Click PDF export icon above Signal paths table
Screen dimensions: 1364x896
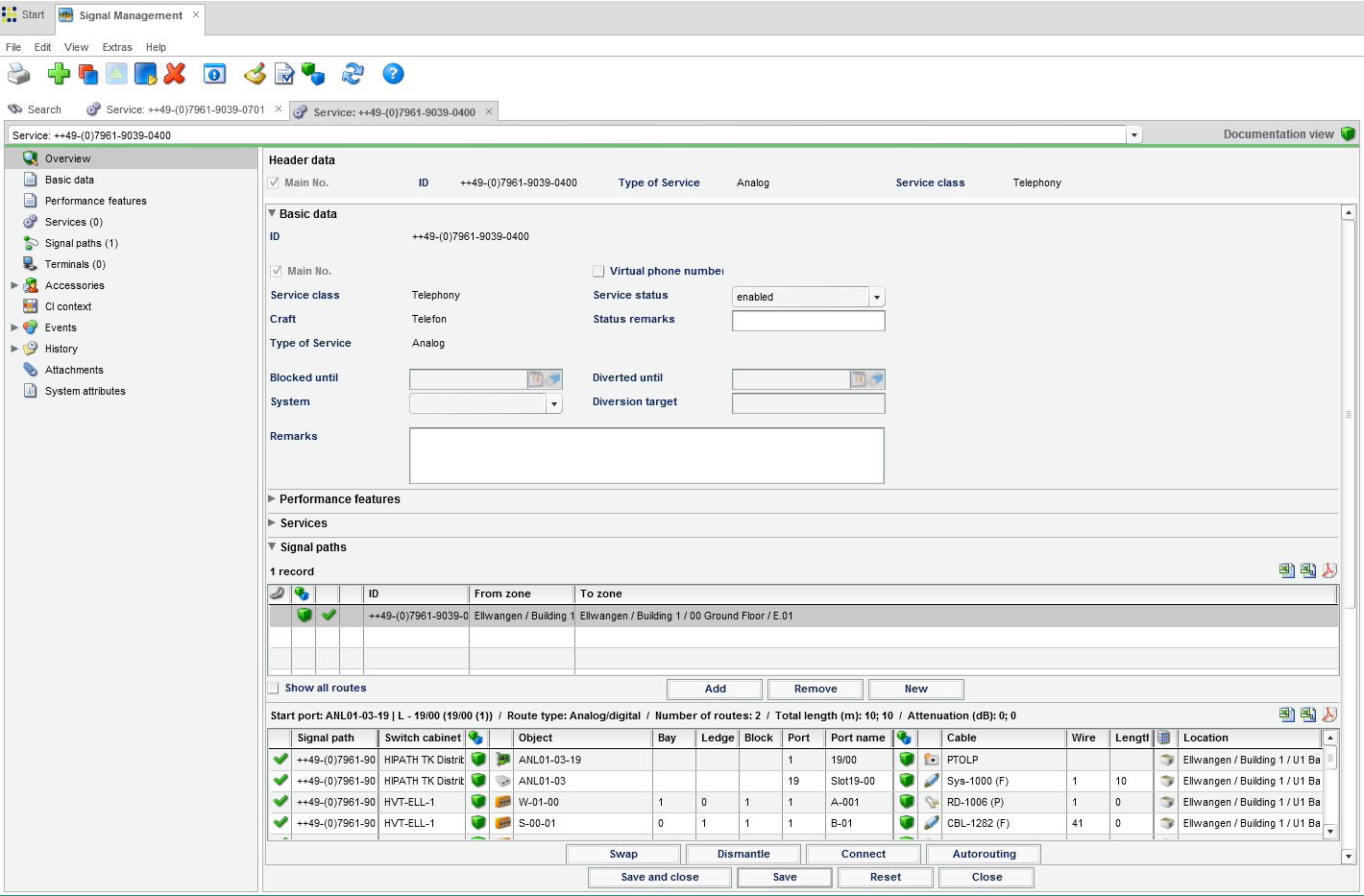tap(1329, 570)
